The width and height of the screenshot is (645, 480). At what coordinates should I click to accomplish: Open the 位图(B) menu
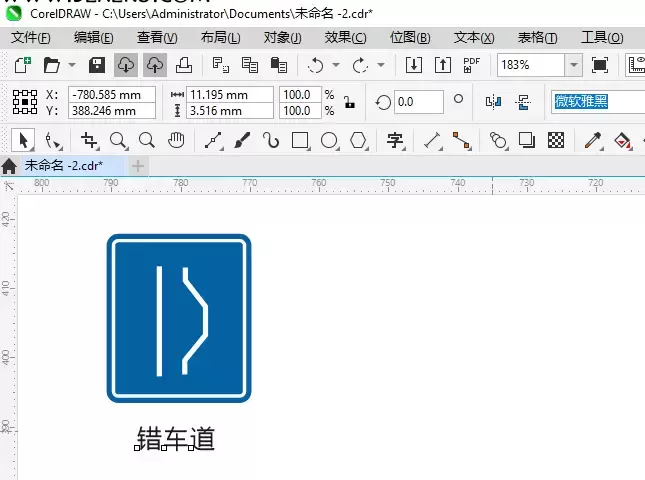tap(410, 37)
